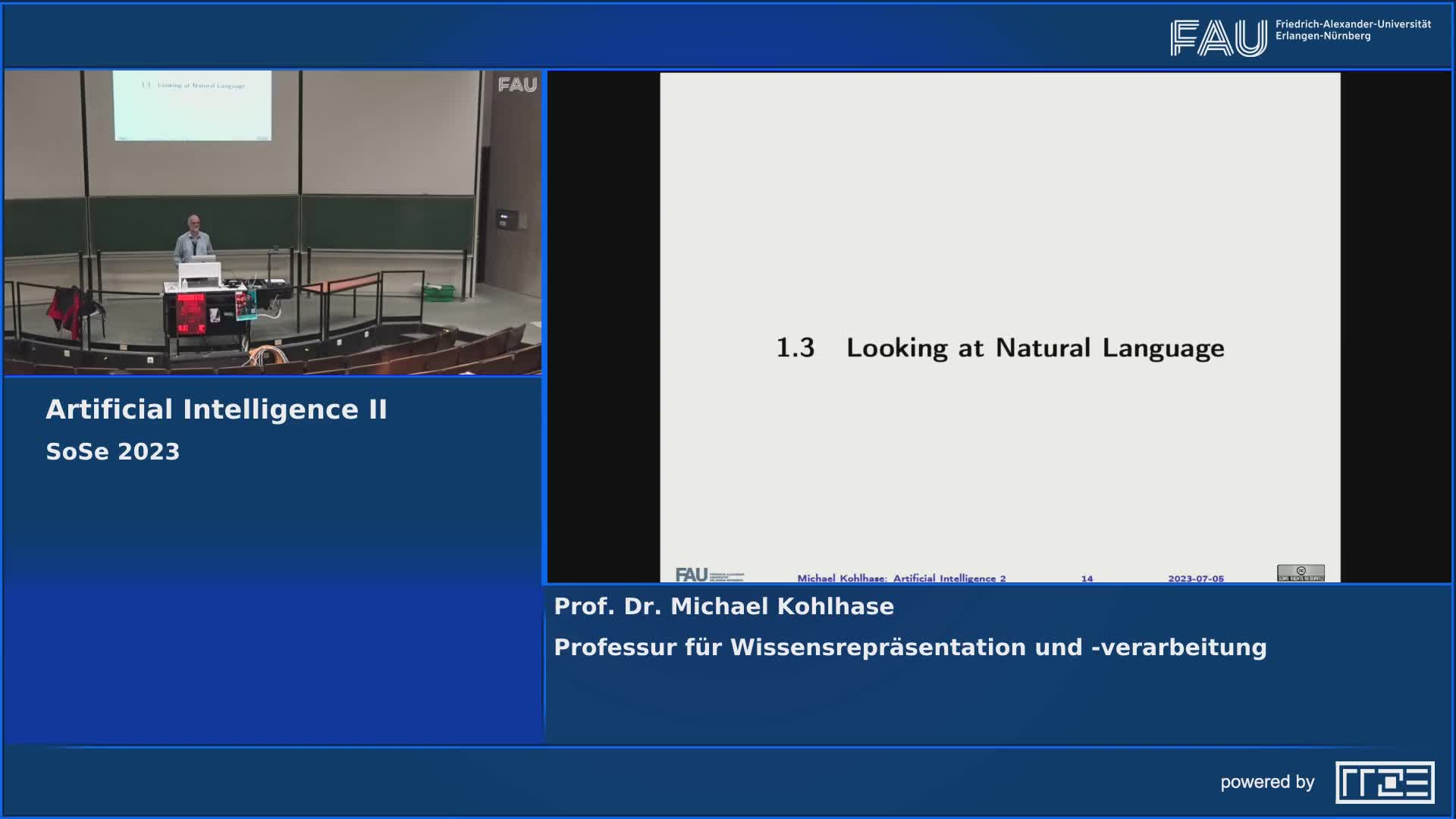Click the projected screen in lecture hall video
Screen dimensions: 1456x819
[192, 105]
